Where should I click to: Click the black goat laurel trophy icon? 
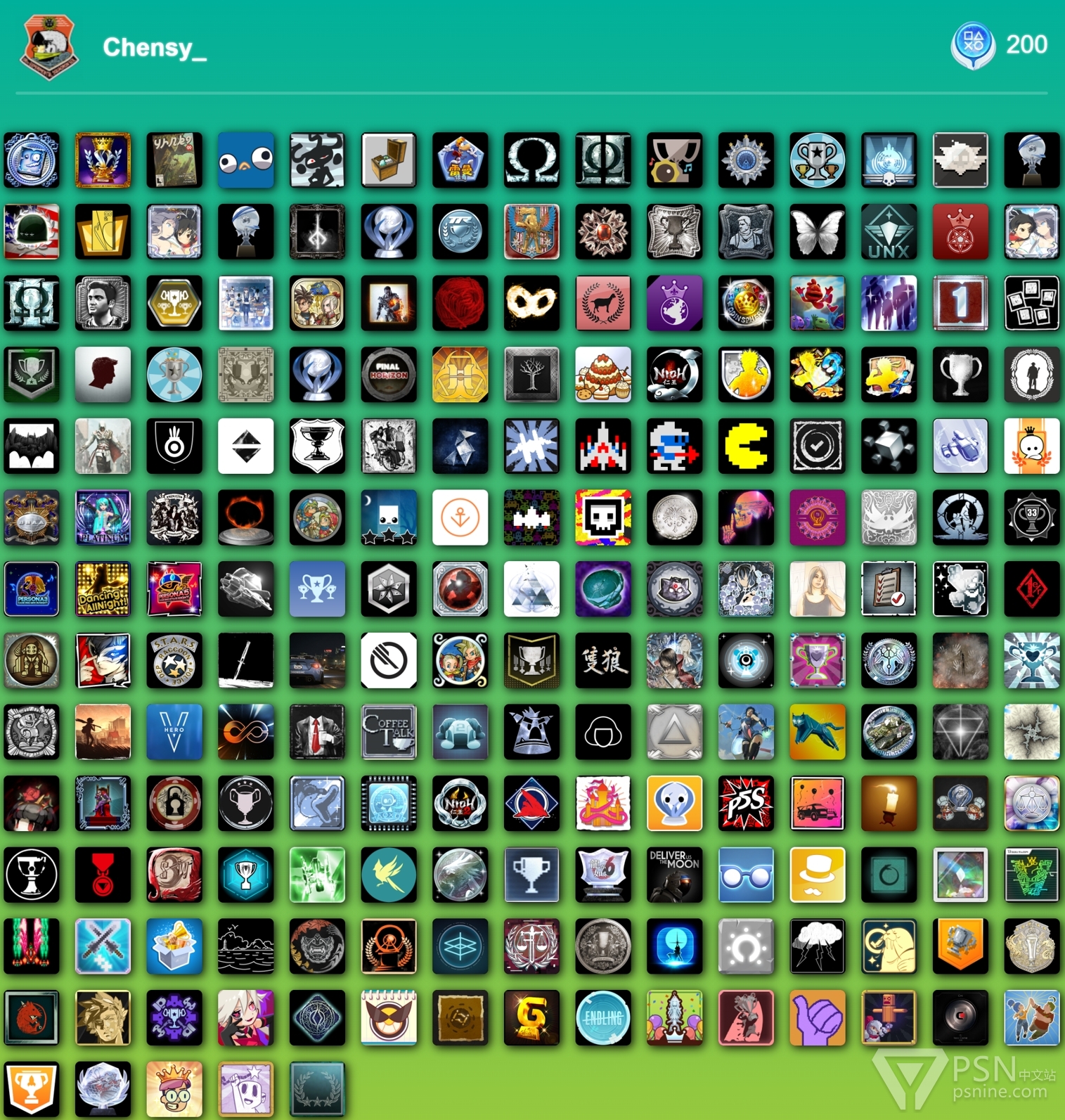coord(603,303)
